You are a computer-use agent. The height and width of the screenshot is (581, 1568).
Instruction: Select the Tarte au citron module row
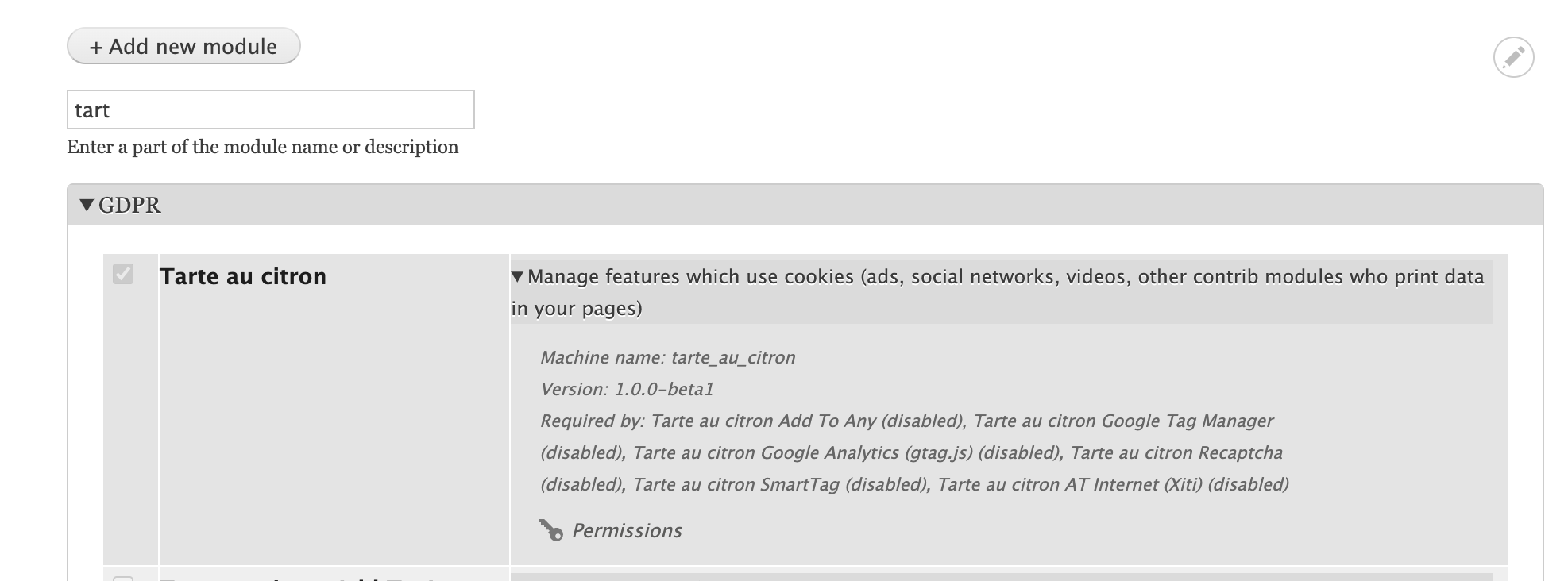242,276
